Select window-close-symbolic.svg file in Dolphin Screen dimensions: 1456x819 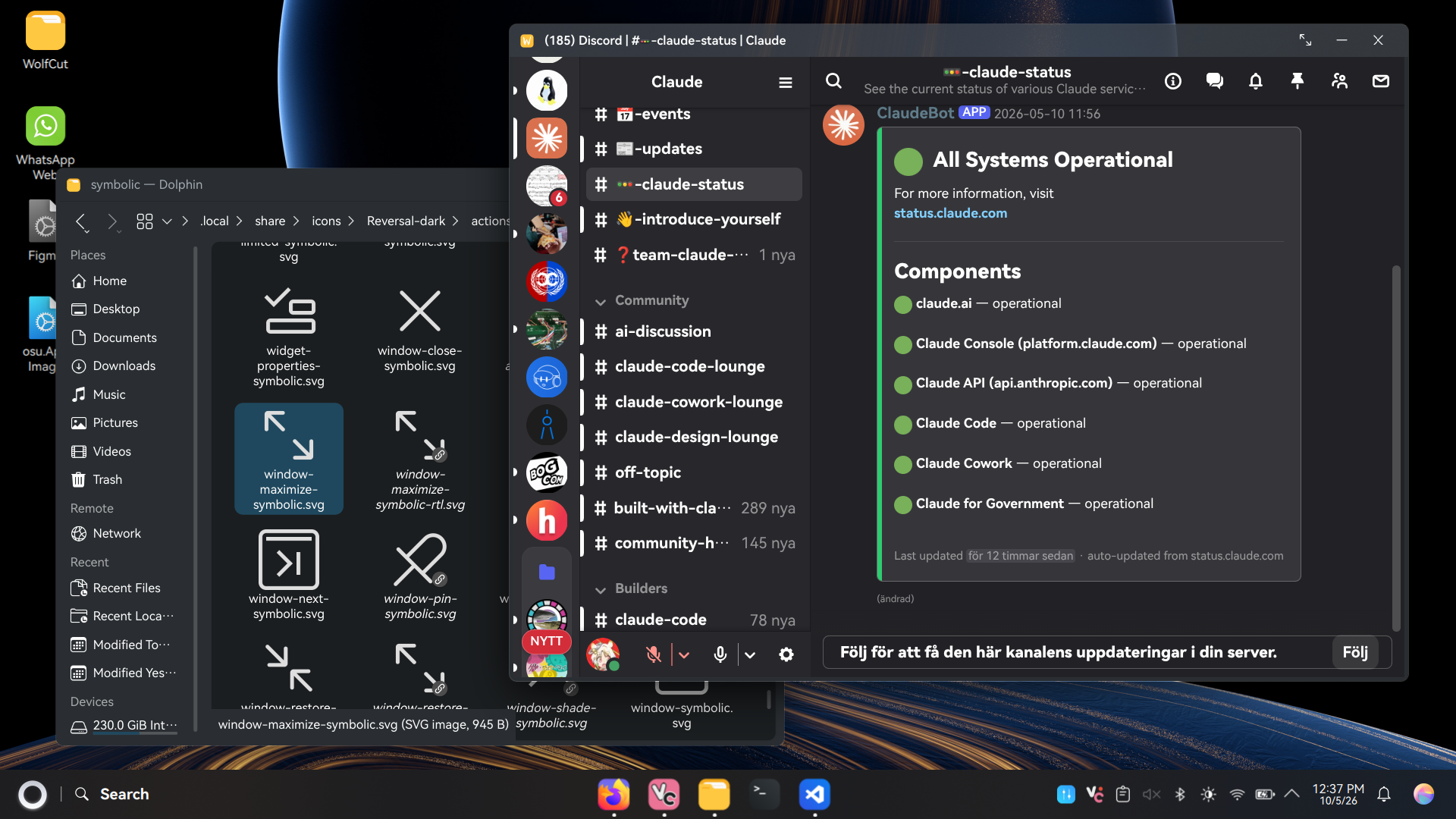pyautogui.click(x=420, y=329)
